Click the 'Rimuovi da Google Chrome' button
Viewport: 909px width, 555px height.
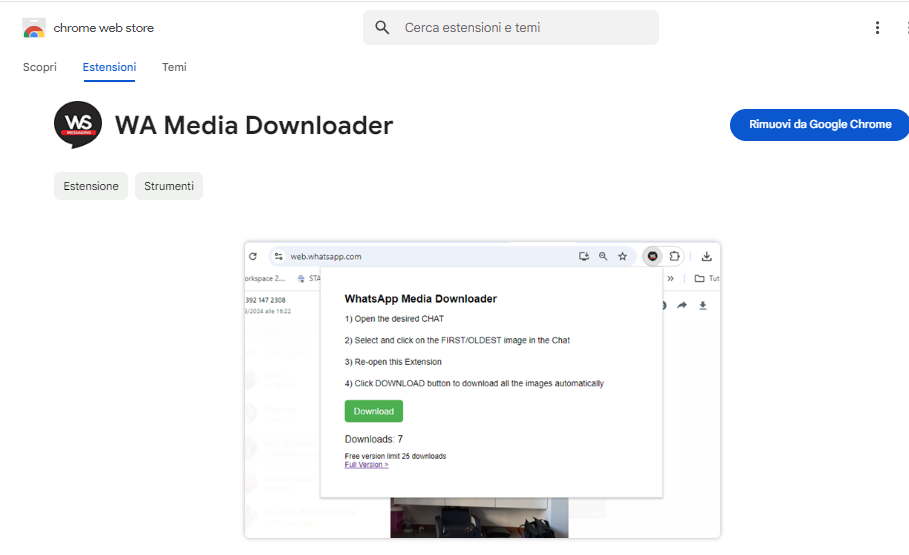(820, 124)
